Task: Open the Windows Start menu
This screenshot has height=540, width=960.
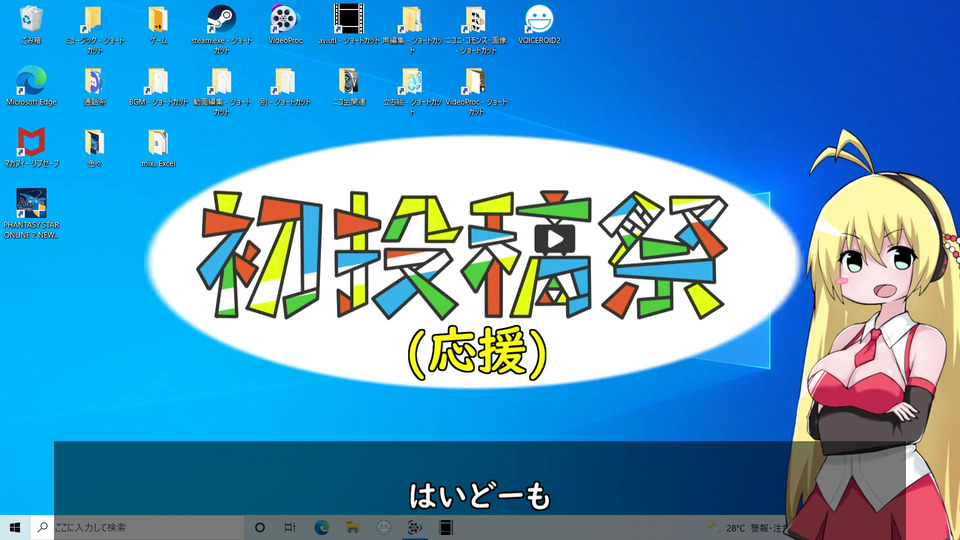Action: coord(15,527)
